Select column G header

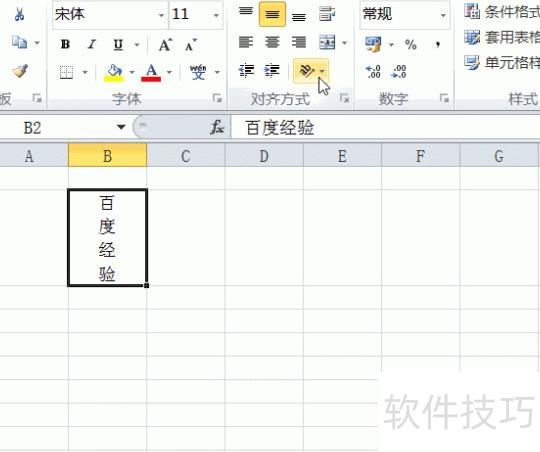[499, 156]
